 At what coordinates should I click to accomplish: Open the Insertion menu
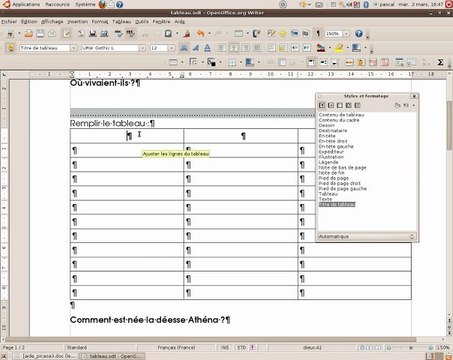(x=78, y=22)
